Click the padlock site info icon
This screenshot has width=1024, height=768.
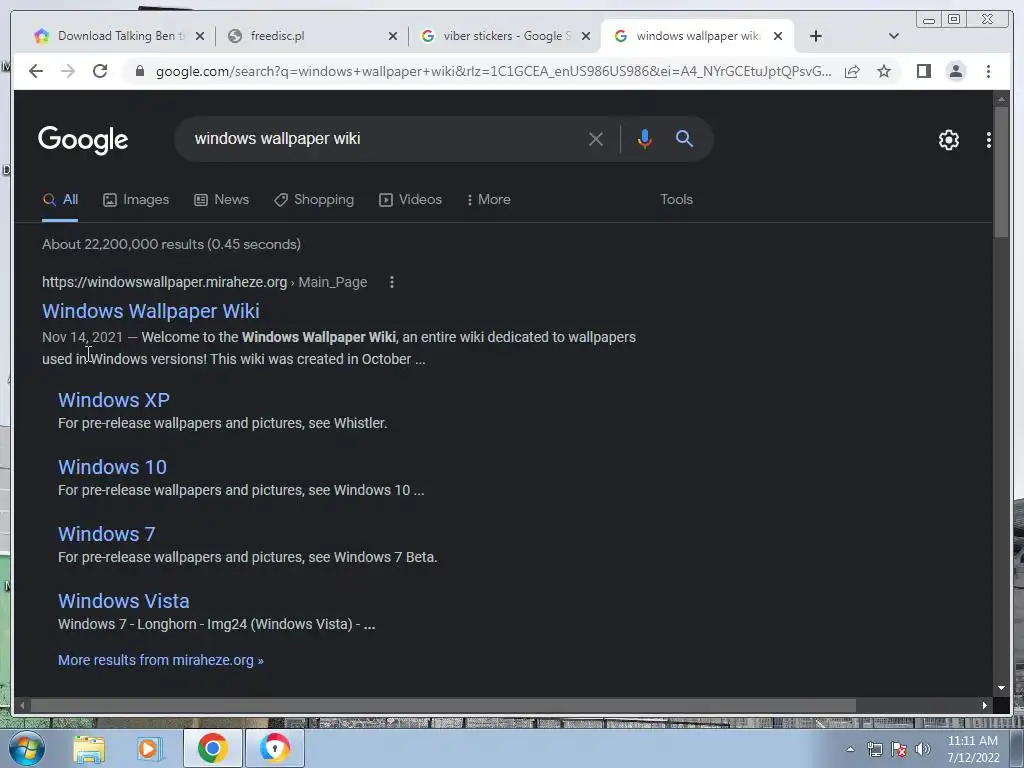tap(139, 71)
